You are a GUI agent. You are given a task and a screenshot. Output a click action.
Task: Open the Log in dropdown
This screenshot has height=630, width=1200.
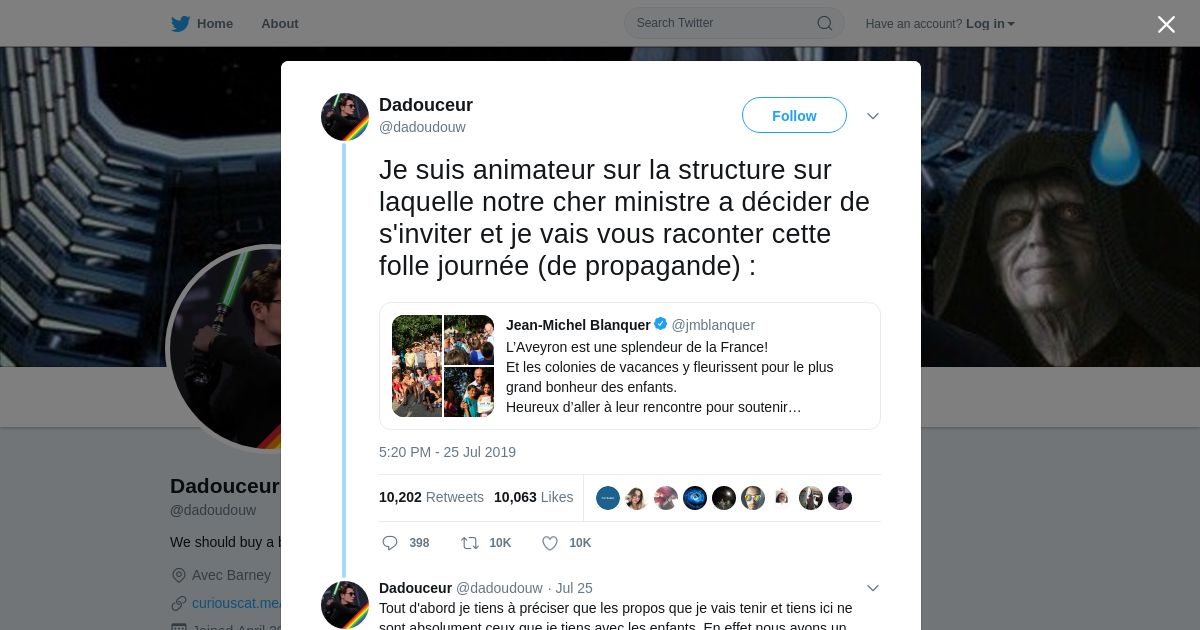[990, 24]
